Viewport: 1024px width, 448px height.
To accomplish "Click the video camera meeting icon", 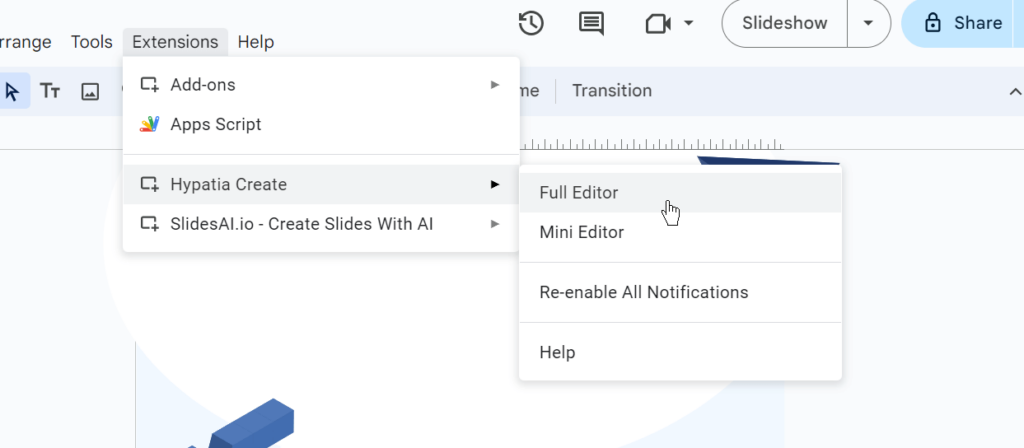I will 657,23.
